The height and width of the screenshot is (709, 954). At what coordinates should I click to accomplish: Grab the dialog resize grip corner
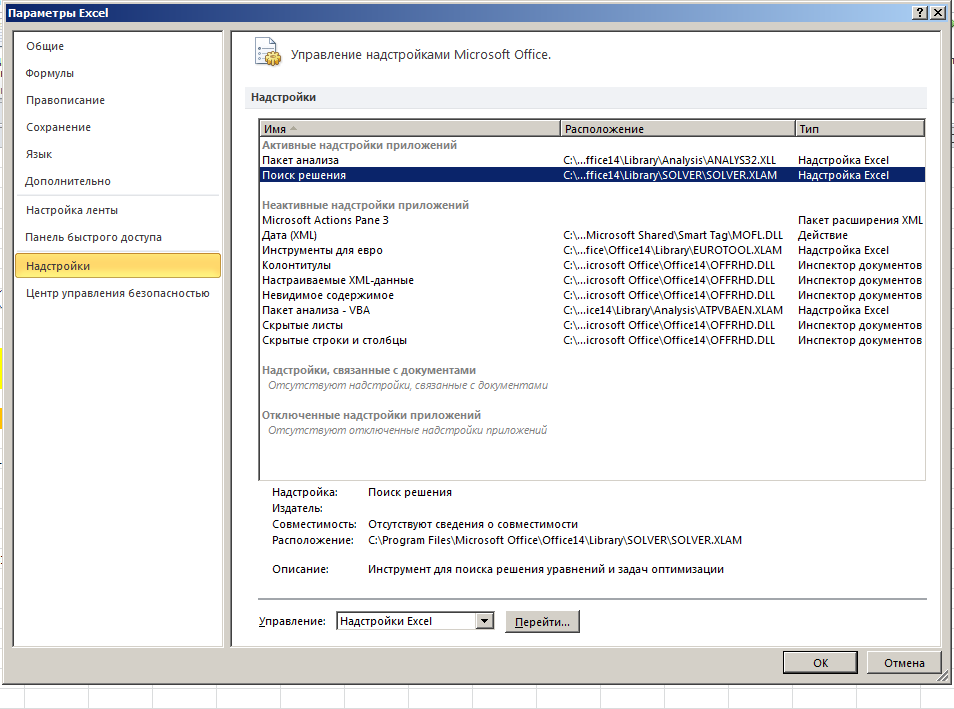pyautogui.click(x=942, y=676)
